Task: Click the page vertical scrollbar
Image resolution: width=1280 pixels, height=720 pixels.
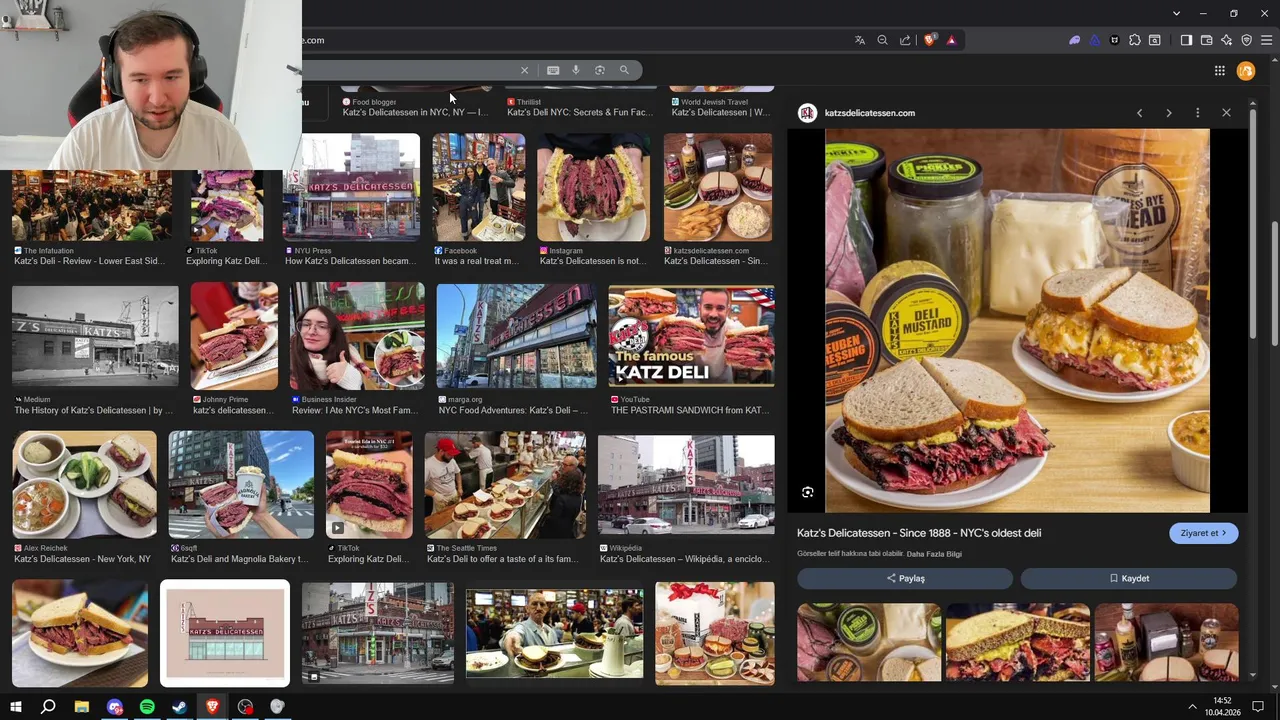Action: point(1274,285)
